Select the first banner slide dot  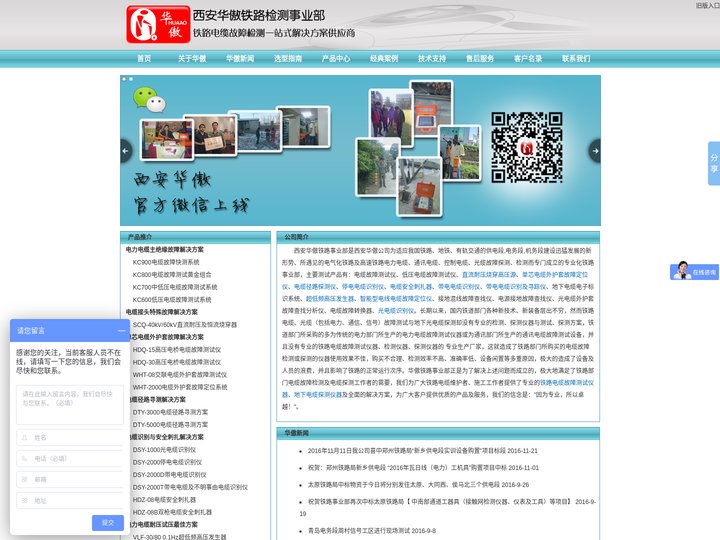(x=124, y=79)
